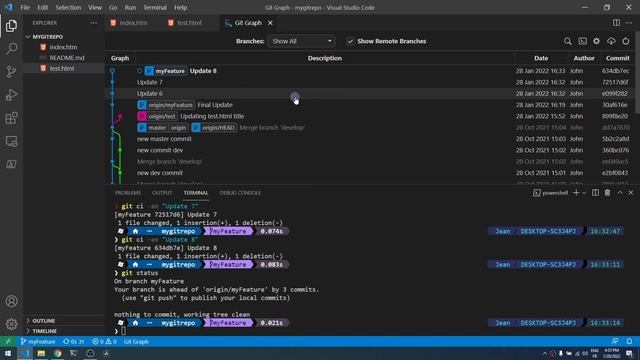The image size is (640, 360).
Task: Switch to the test.html editor tab
Action: pyautogui.click(x=190, y=23)
